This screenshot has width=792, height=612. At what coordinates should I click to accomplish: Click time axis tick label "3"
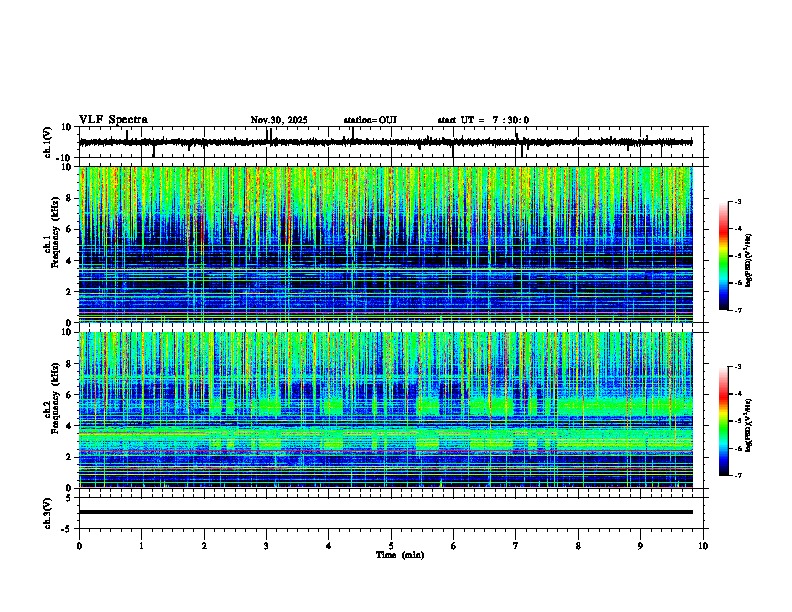coord(266,546)
